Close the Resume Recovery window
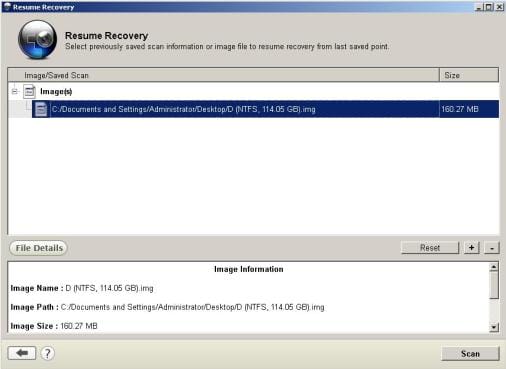 click(499, 7)
